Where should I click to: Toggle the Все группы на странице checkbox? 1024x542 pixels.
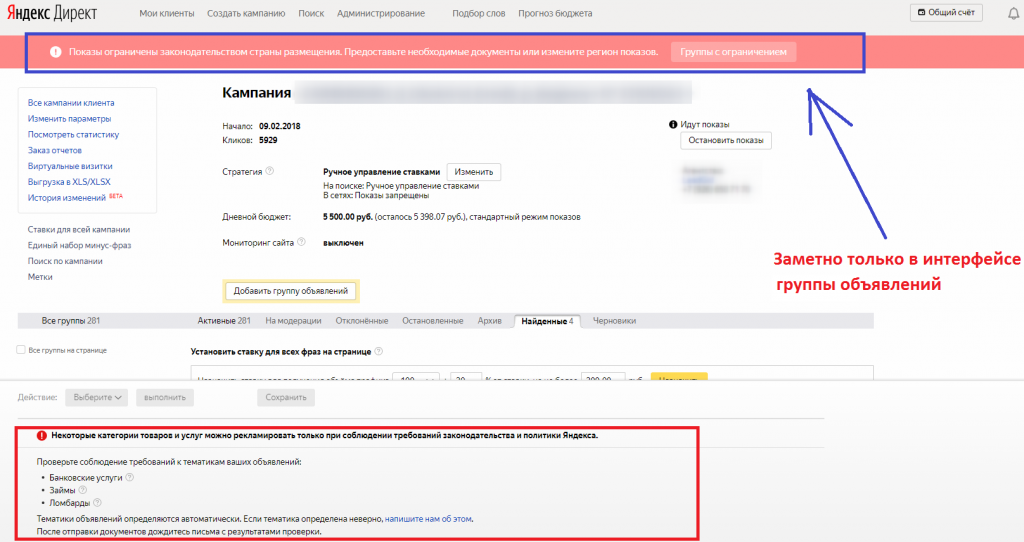pos(21,350)
